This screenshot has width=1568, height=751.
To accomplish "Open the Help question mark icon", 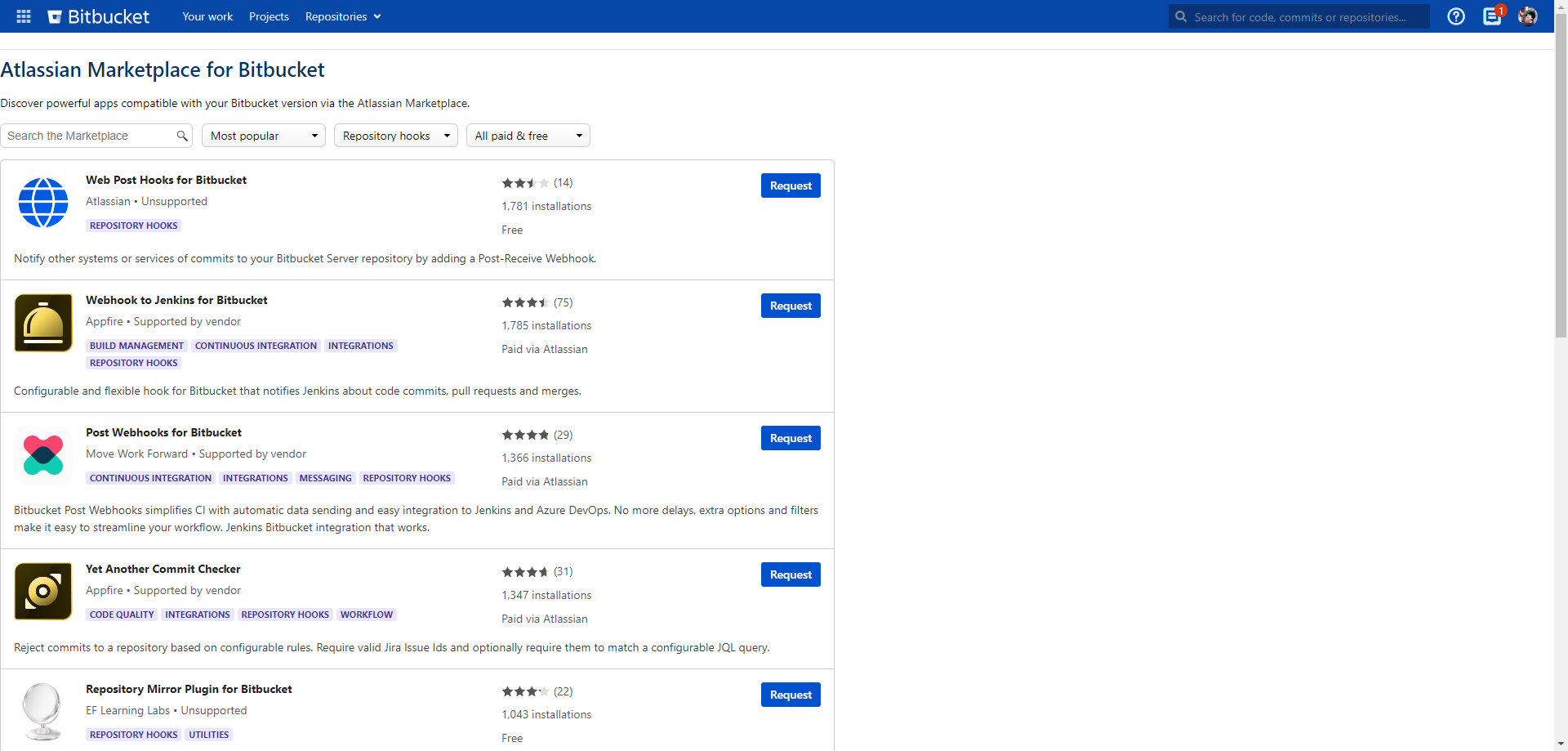I will point(1456,16).
